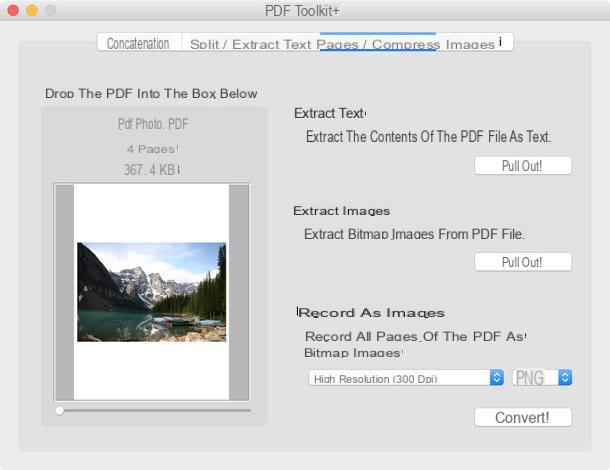Click the red close window button
Image resolution: width=610 pixels, height=470 pixels.
pyautogui.click(x=13, y=10)
